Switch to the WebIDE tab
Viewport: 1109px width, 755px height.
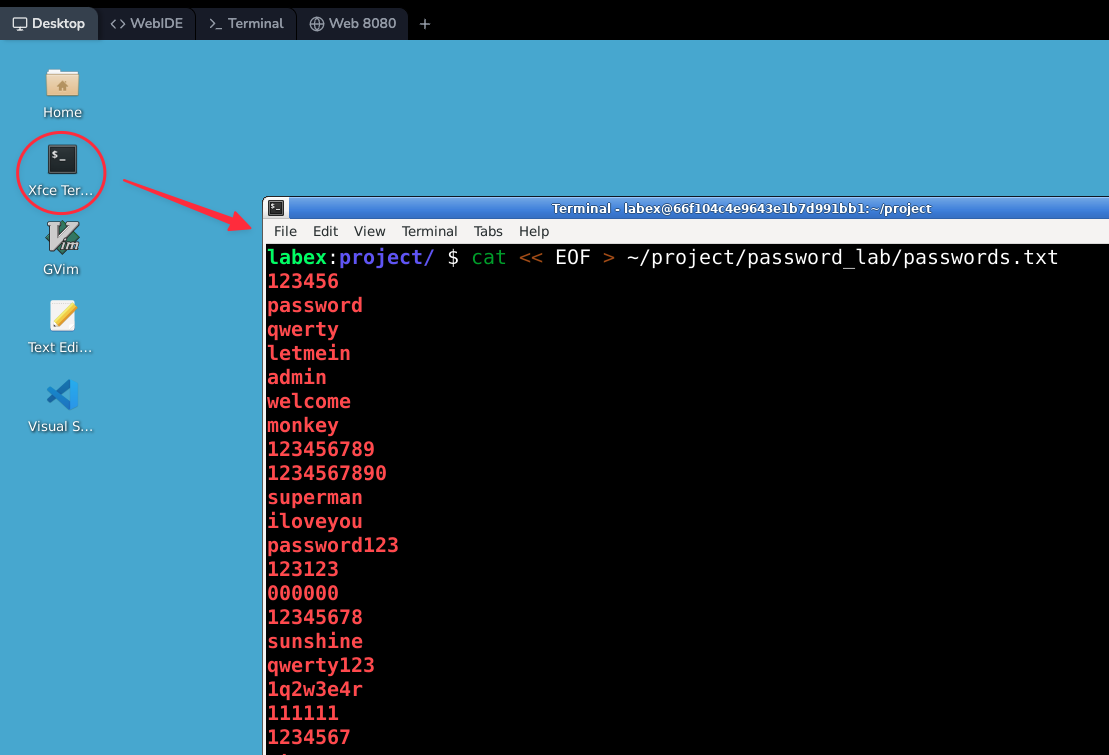click(146, 23)
